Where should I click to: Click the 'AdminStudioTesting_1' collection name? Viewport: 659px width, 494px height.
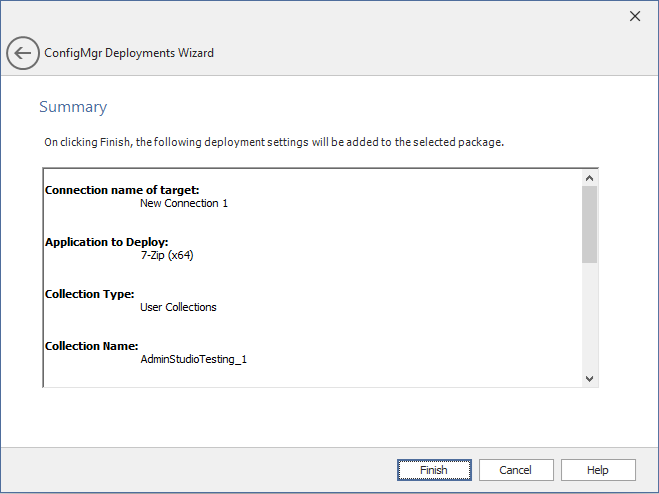(193, 359)
